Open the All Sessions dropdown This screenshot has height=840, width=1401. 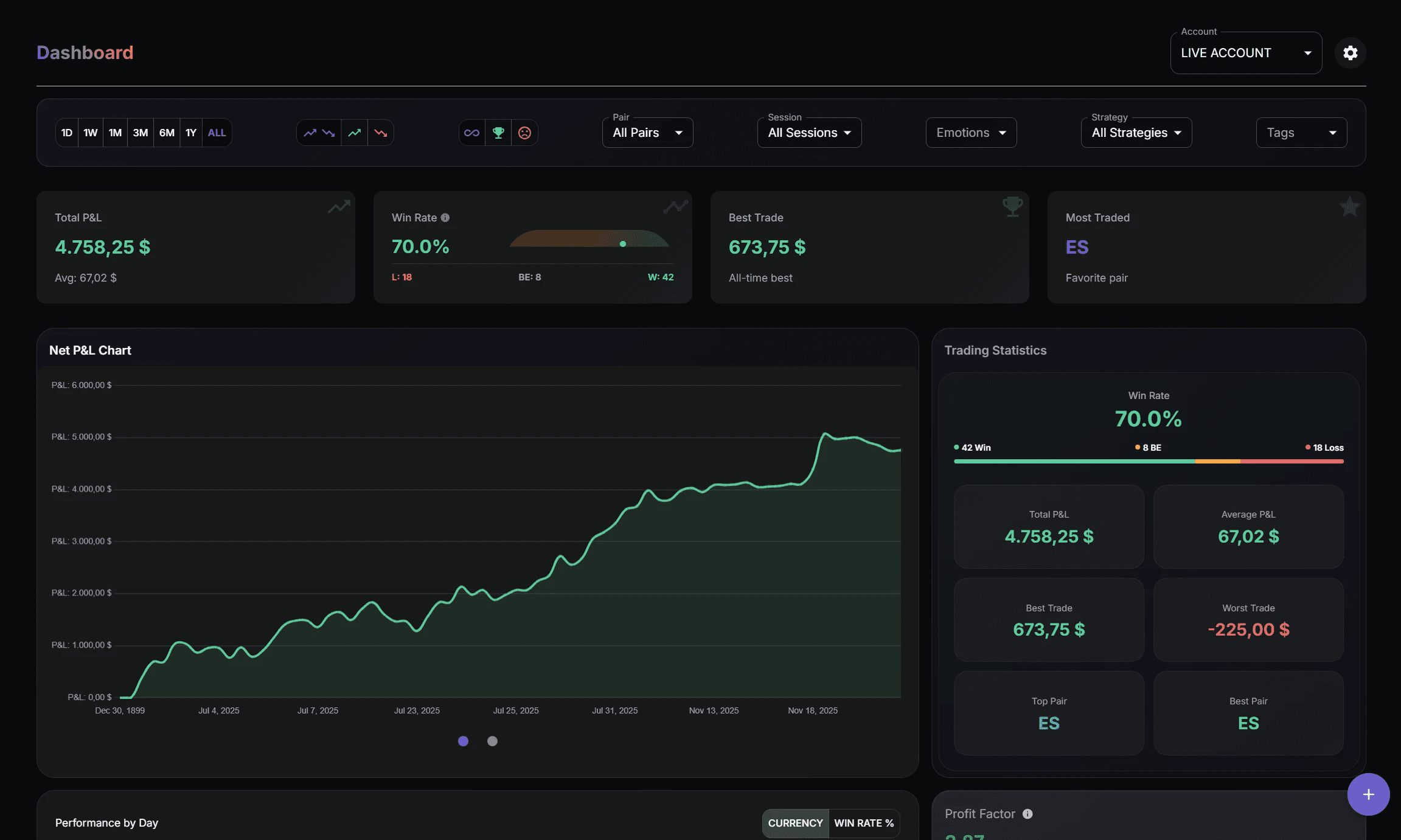809,132
